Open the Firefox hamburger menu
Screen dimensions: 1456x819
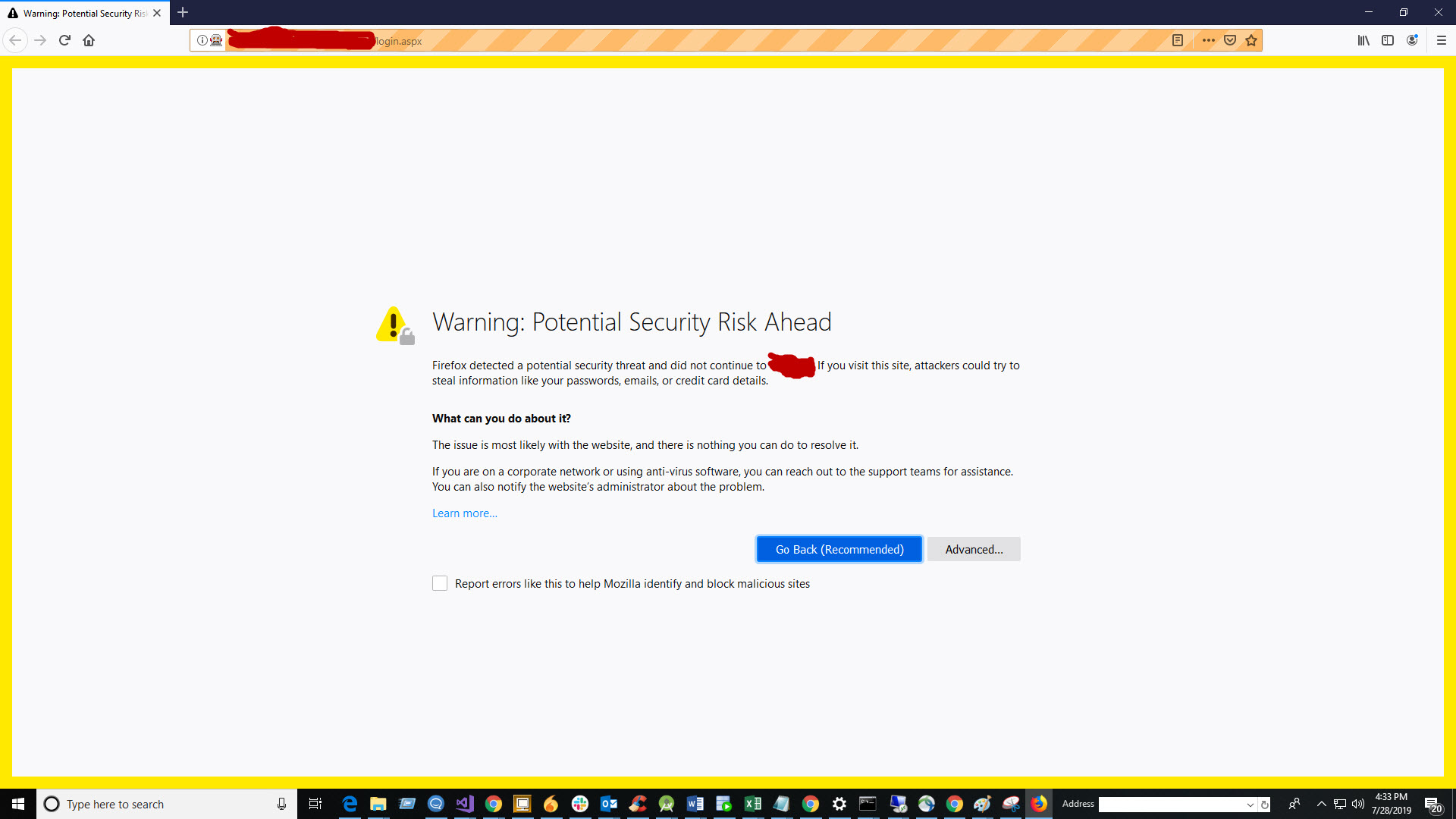(1441, 40)
